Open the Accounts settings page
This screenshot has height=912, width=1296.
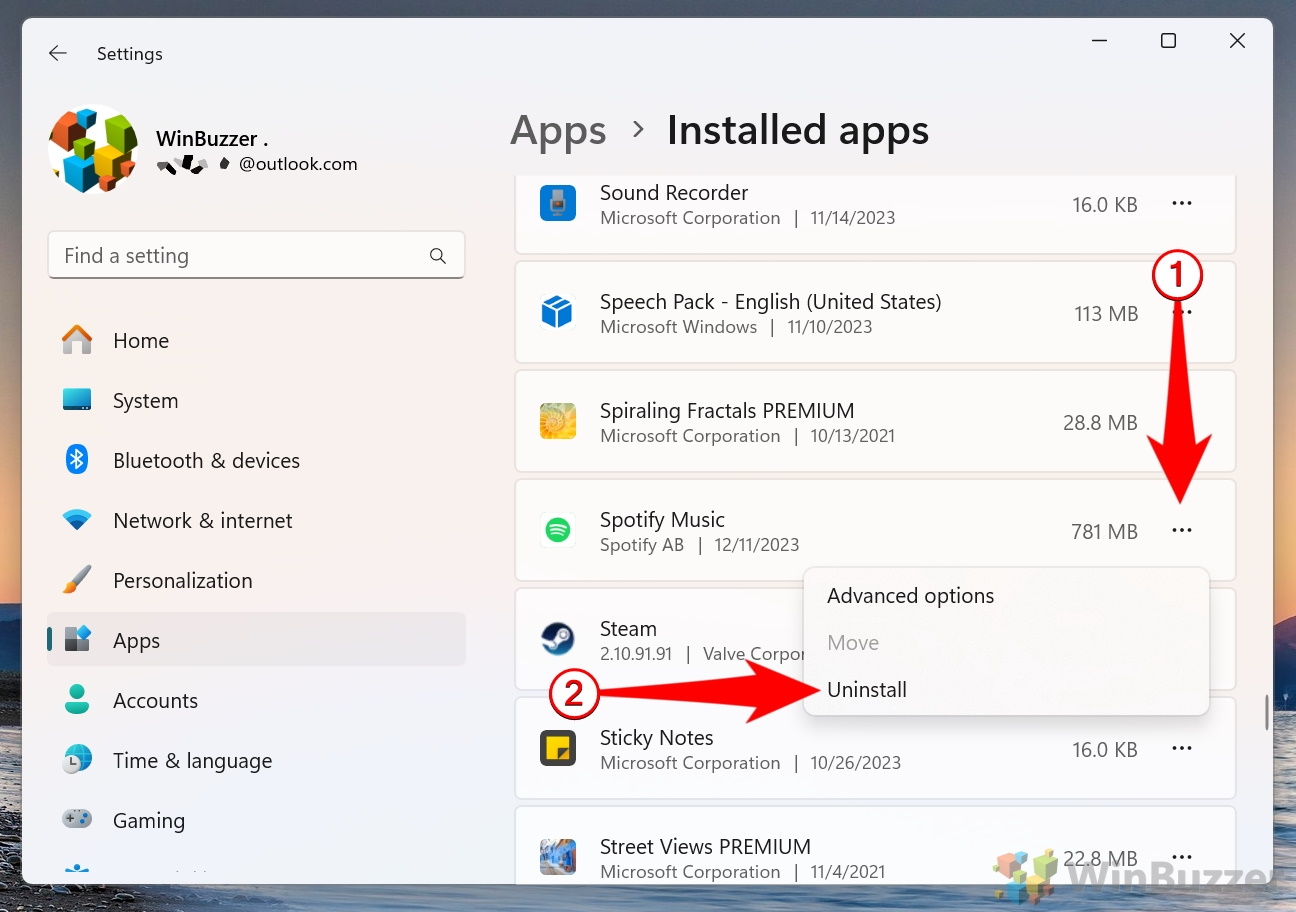(x=256, y=701)
